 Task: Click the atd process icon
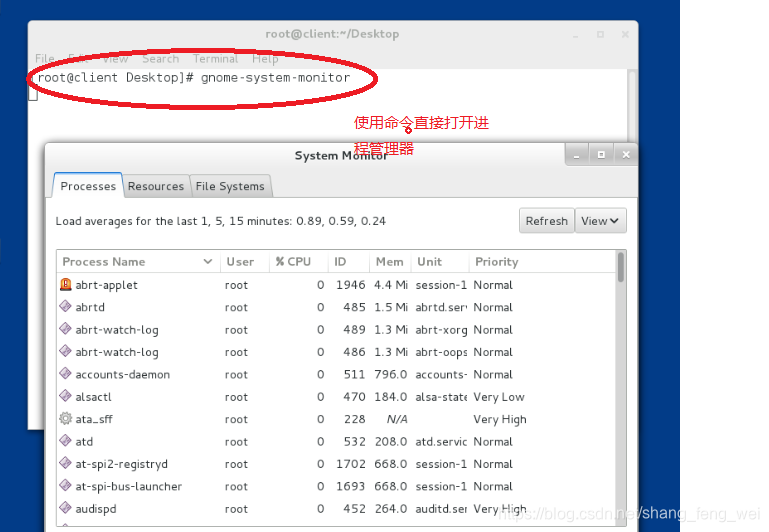(x=65, y=441)
